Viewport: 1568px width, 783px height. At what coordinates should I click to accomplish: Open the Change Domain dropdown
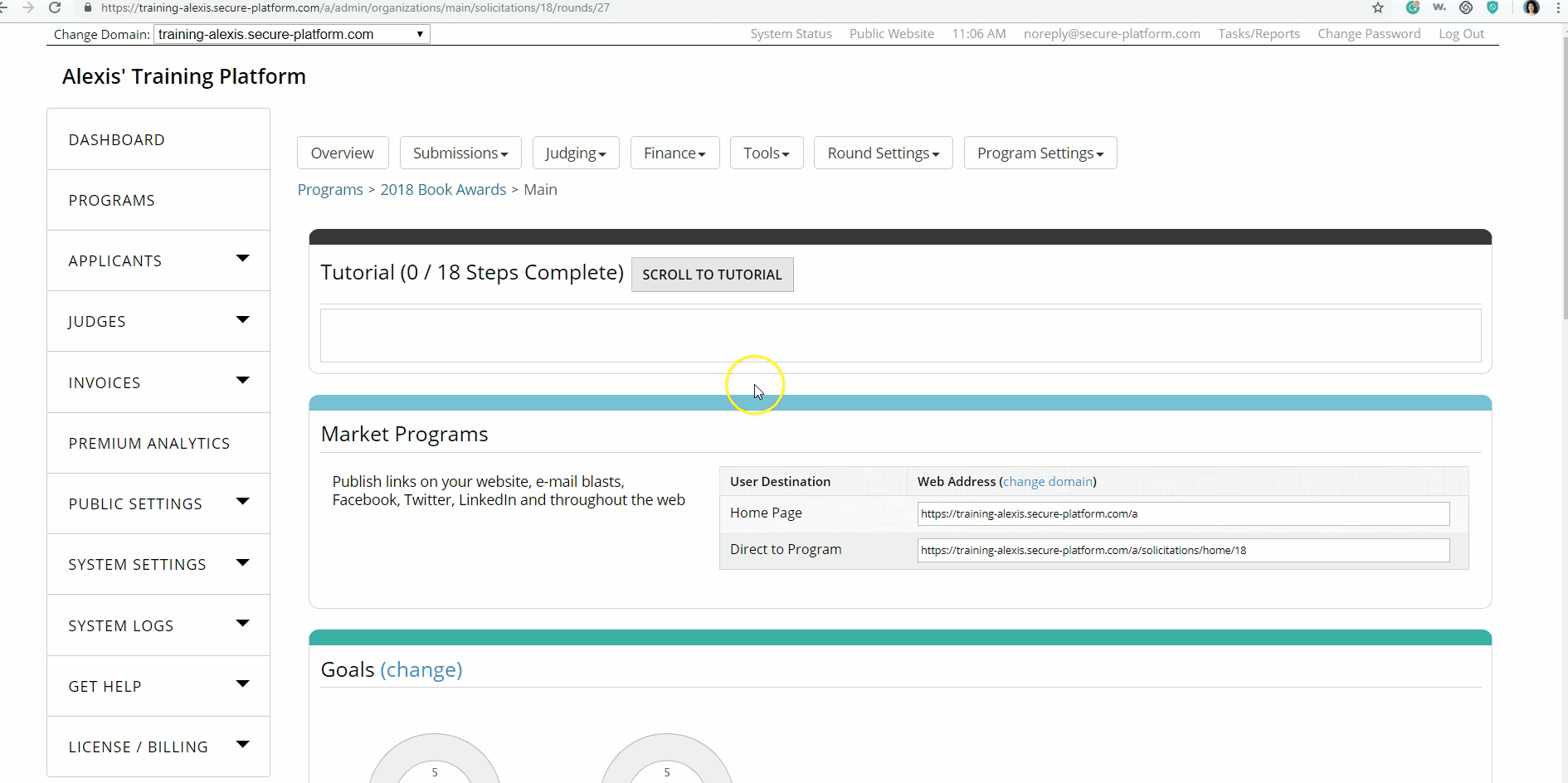tap(291, 34)
